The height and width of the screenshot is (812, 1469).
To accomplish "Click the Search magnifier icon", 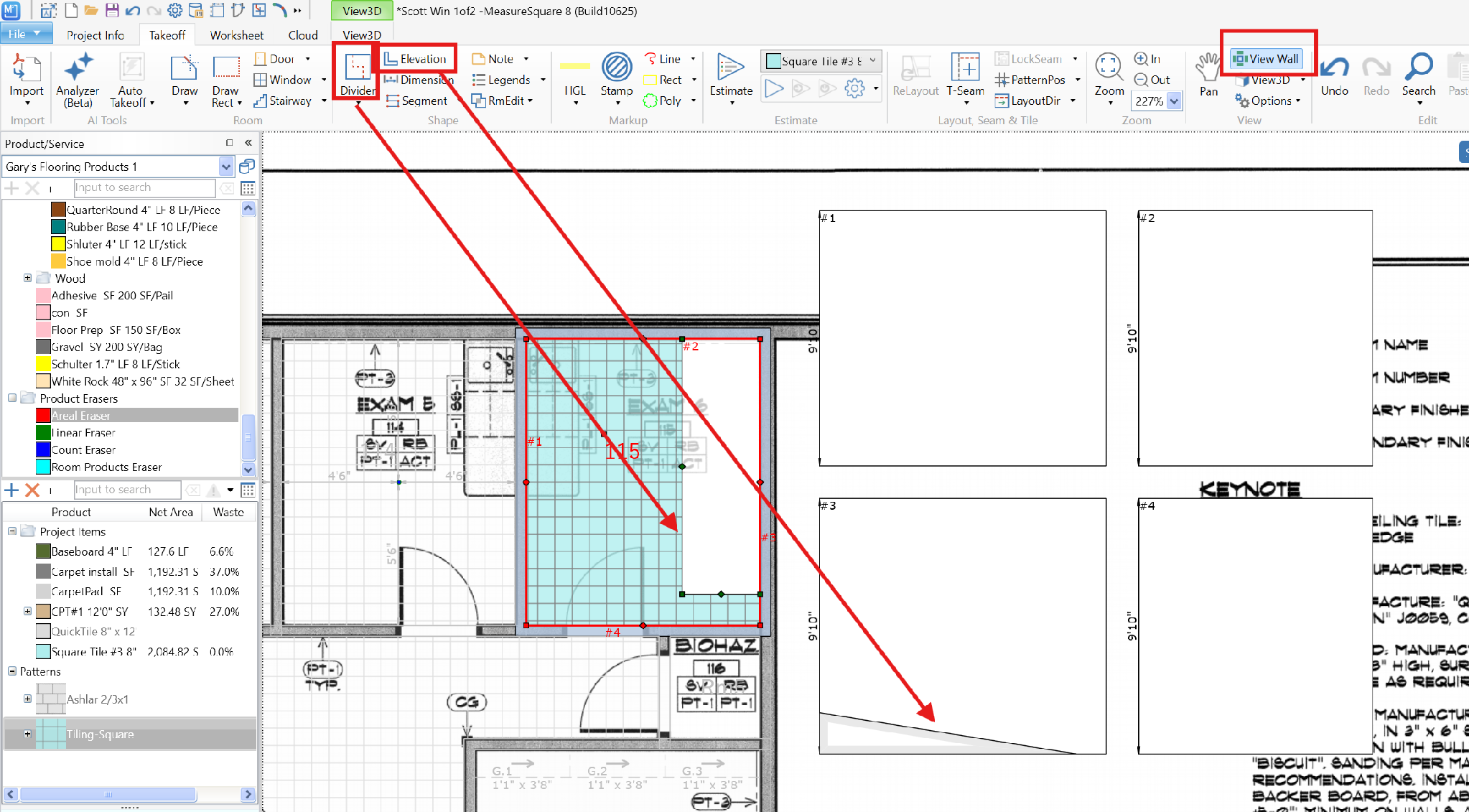I will (x=1419, y=75).
